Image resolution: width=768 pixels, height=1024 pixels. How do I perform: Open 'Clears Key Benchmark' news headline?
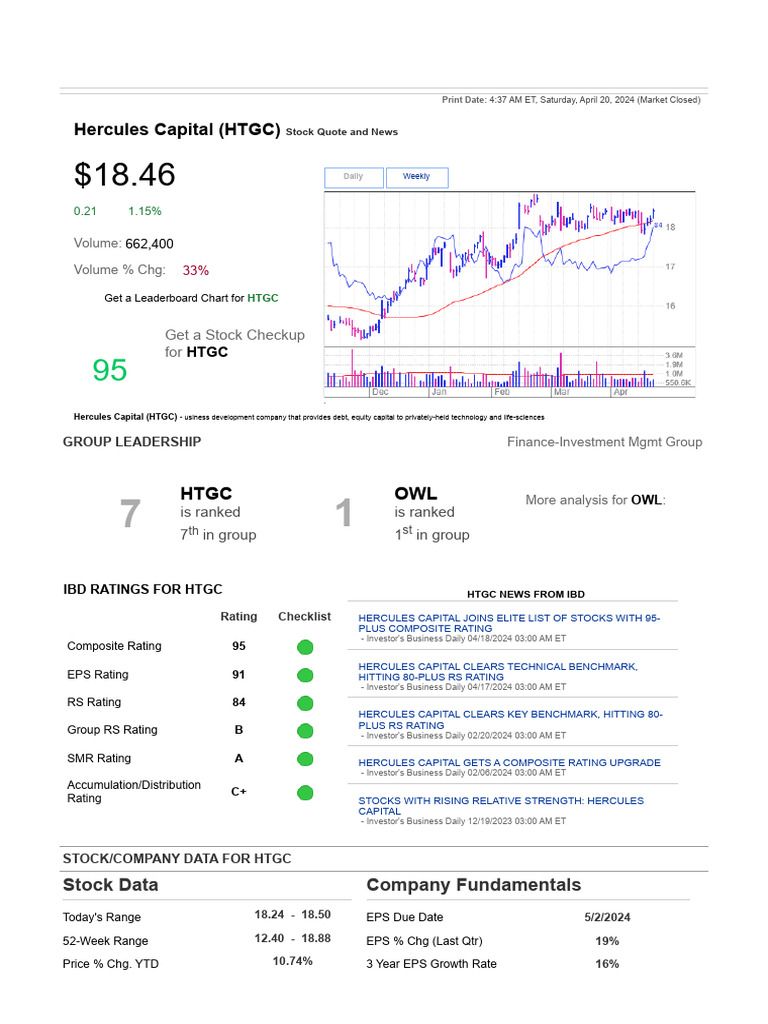(510, 719)
